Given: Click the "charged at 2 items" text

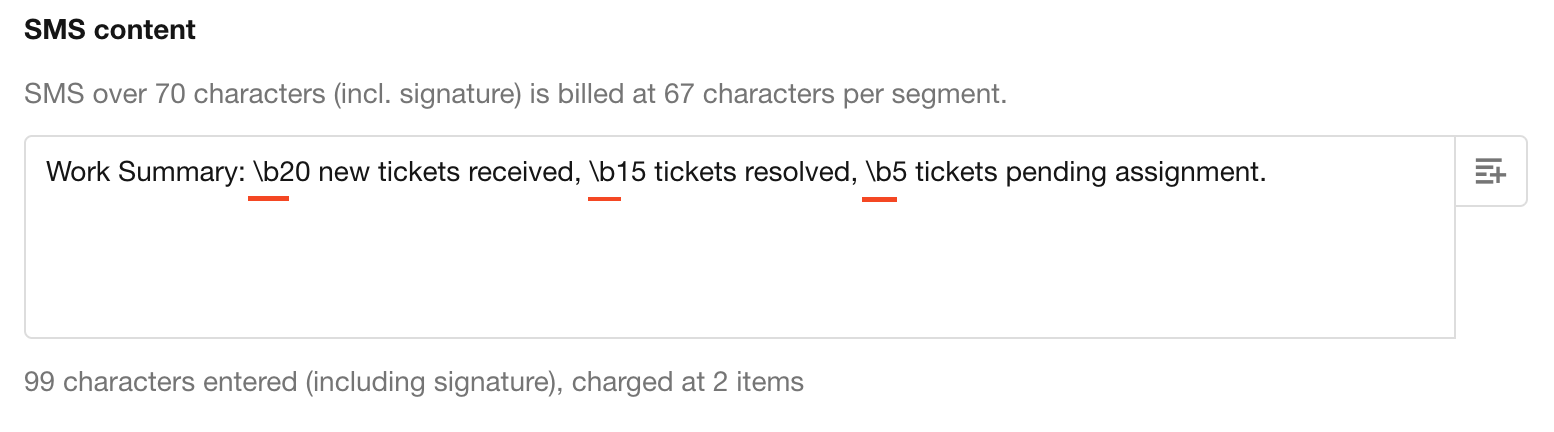Looking at the screenshot, I should 688,381.
